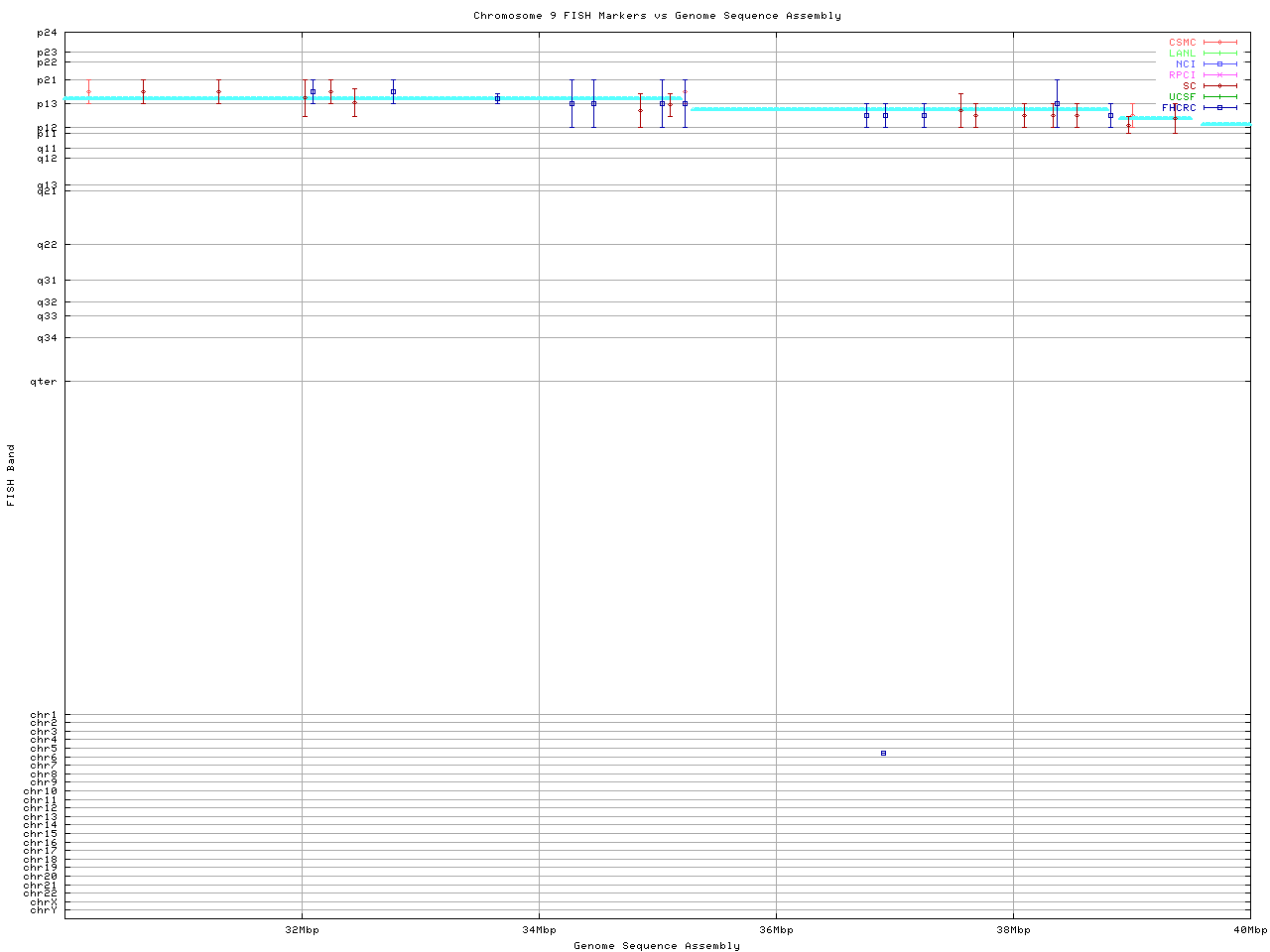This screenshot has height=952, width=1270.
Task: Click the FHCRC blue legend marker
Action: point(1219,107)
